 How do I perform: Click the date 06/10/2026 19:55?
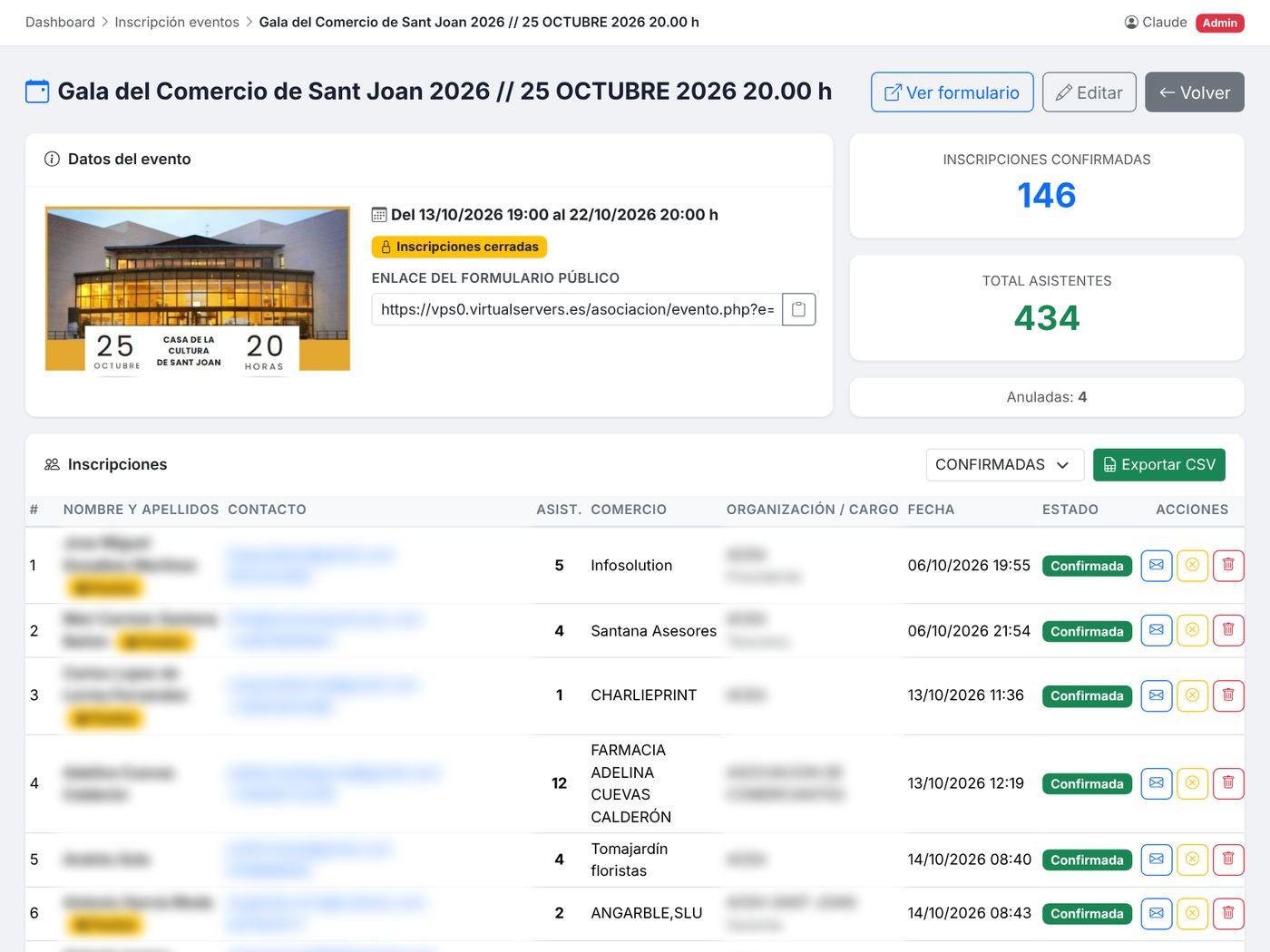click(969, 565)
